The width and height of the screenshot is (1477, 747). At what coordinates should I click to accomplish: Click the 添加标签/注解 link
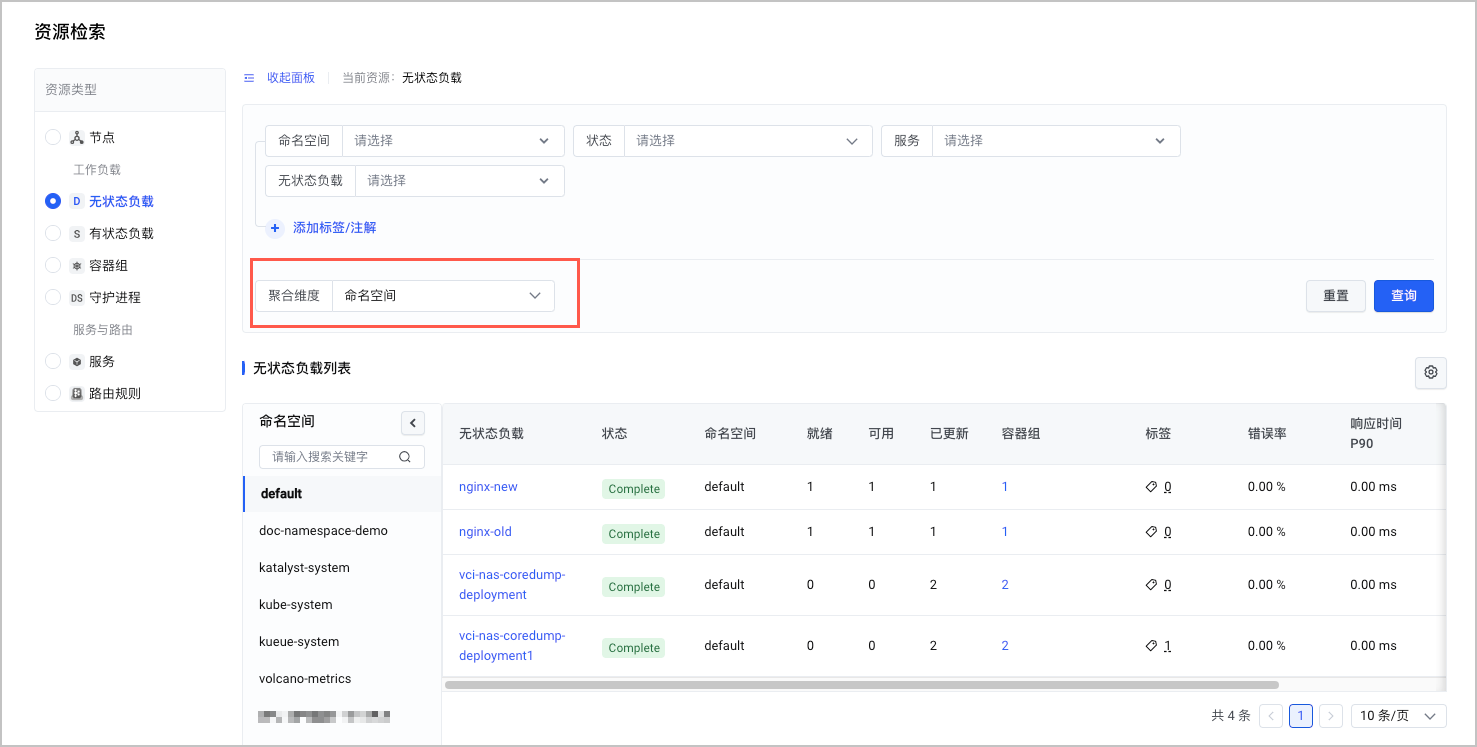tap(335, 228)
